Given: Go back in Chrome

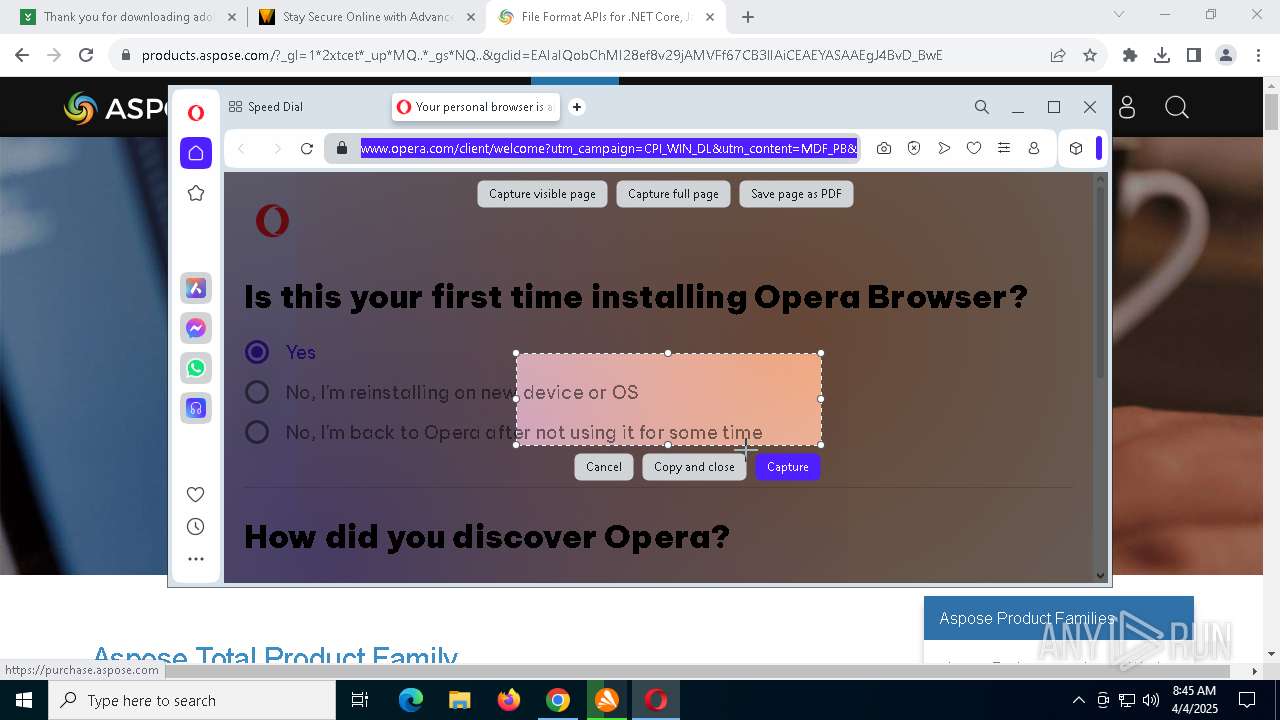Looking at the screenshot, I should [22, 55].
